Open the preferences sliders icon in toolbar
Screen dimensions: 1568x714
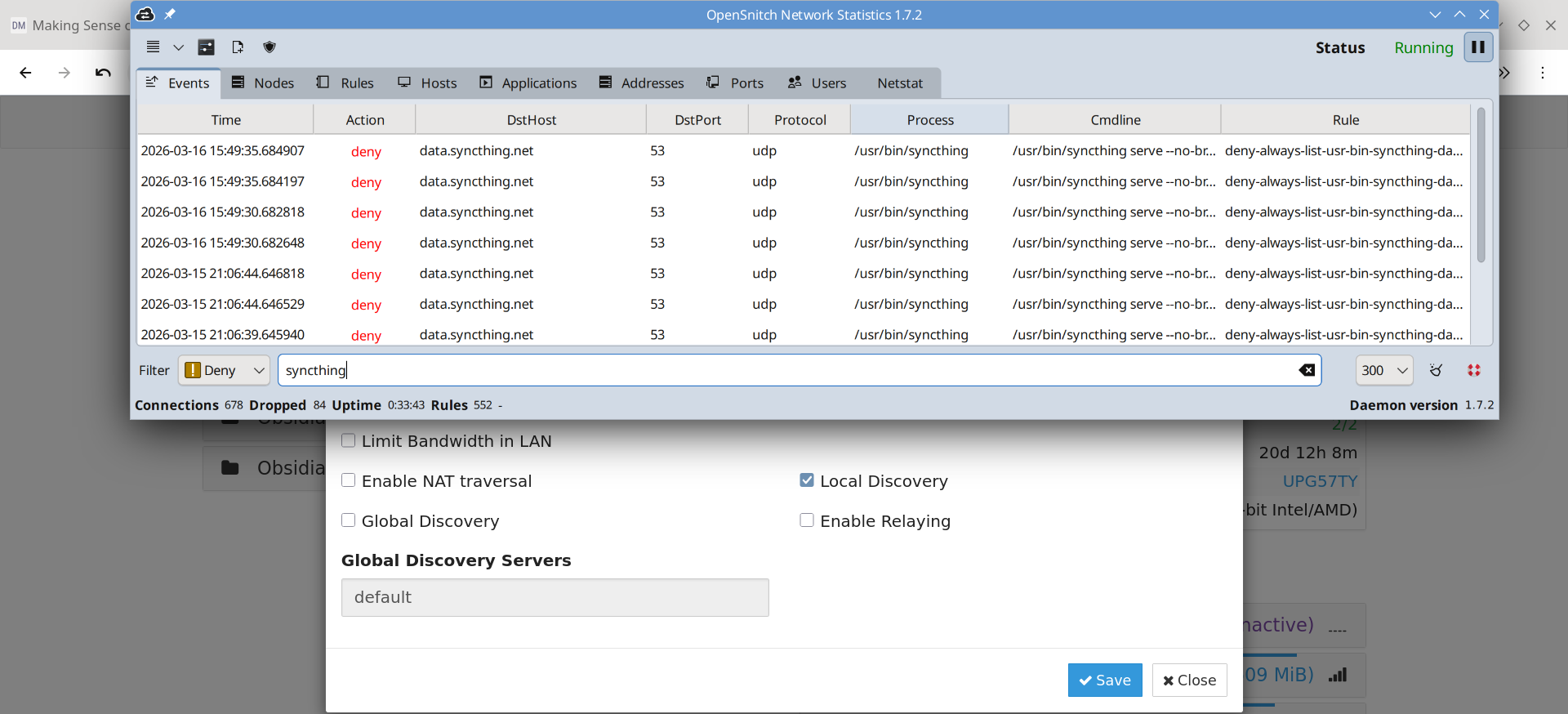click(207, 47)
